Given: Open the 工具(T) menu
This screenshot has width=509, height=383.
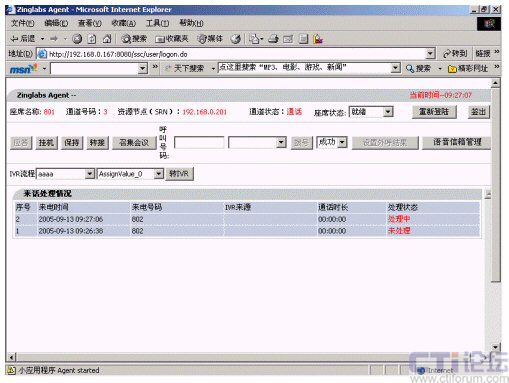Looking at the screenshot, I should click(157, 23).
